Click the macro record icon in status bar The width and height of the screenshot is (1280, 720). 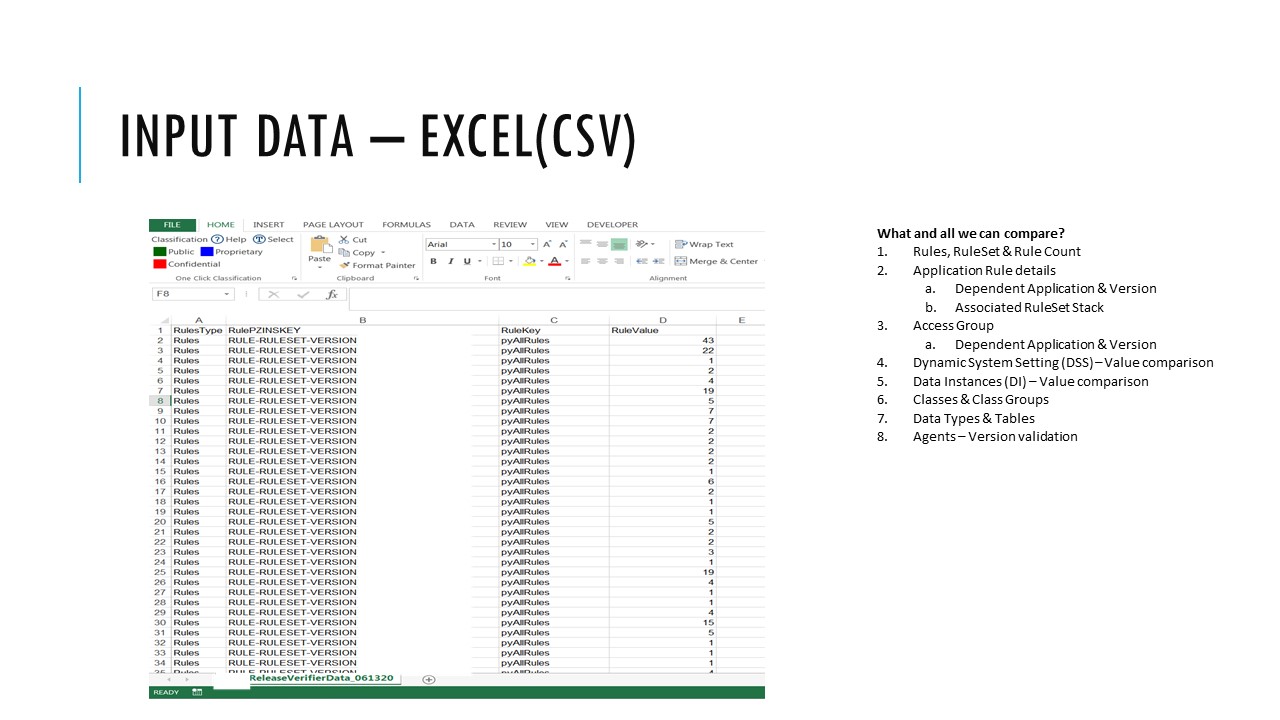tap(197, 692)
